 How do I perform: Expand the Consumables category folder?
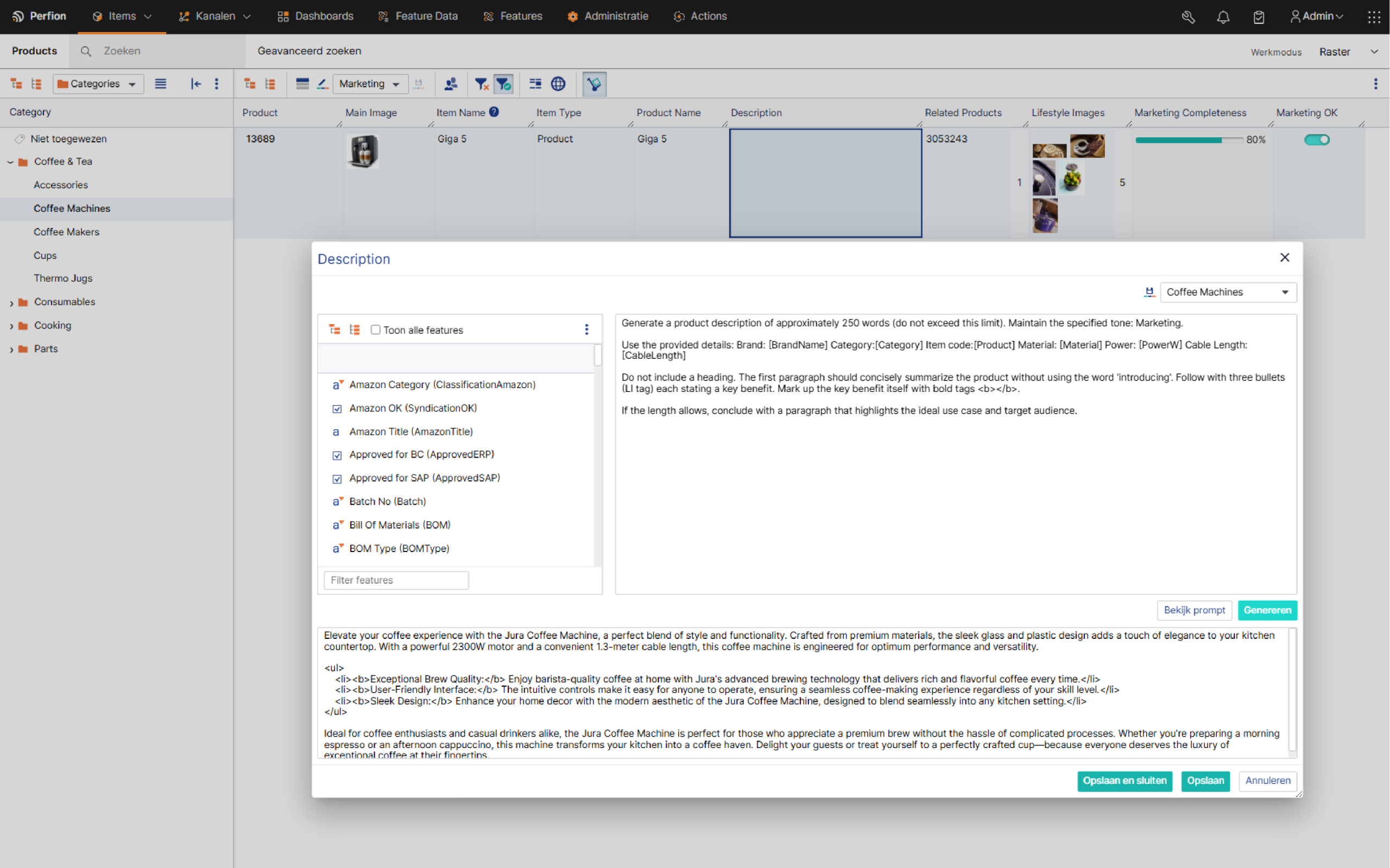click(11, 302)
